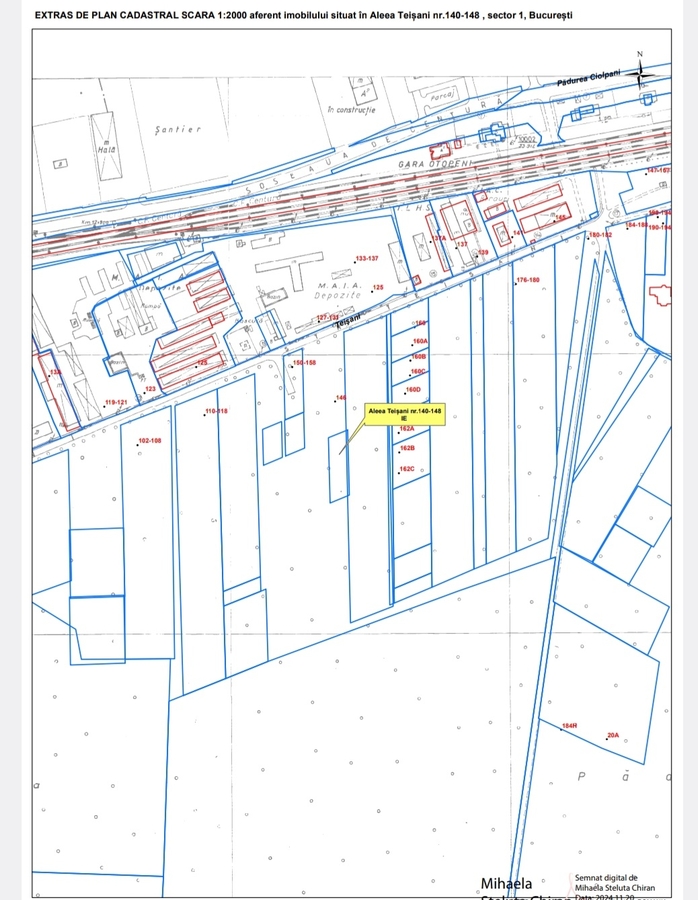The image size is (698, 900).
Task: Click the large 'Mihaela' signature name
Action: 506,883
